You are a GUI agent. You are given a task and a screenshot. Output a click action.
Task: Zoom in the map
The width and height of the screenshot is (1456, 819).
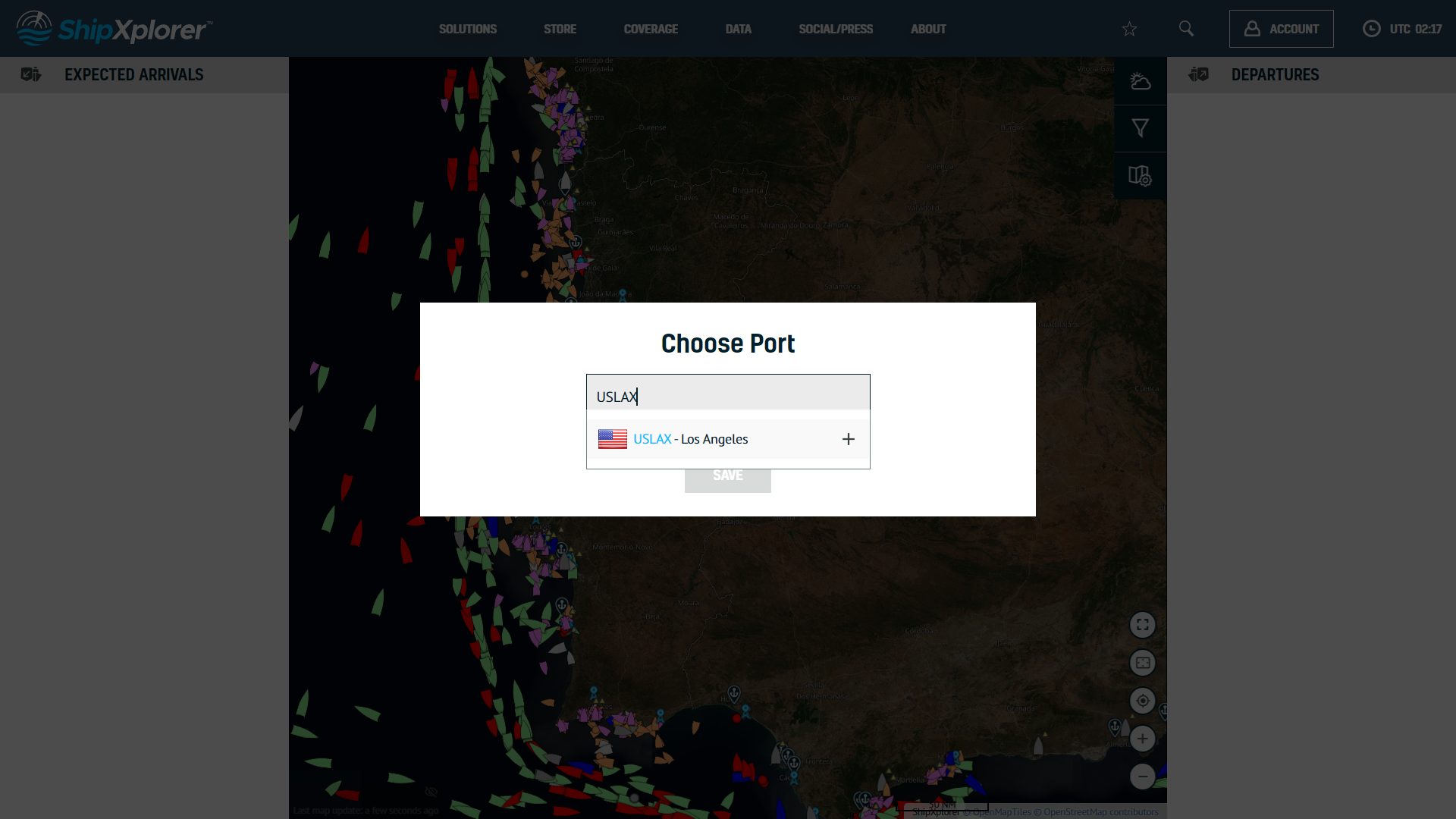1142,739
